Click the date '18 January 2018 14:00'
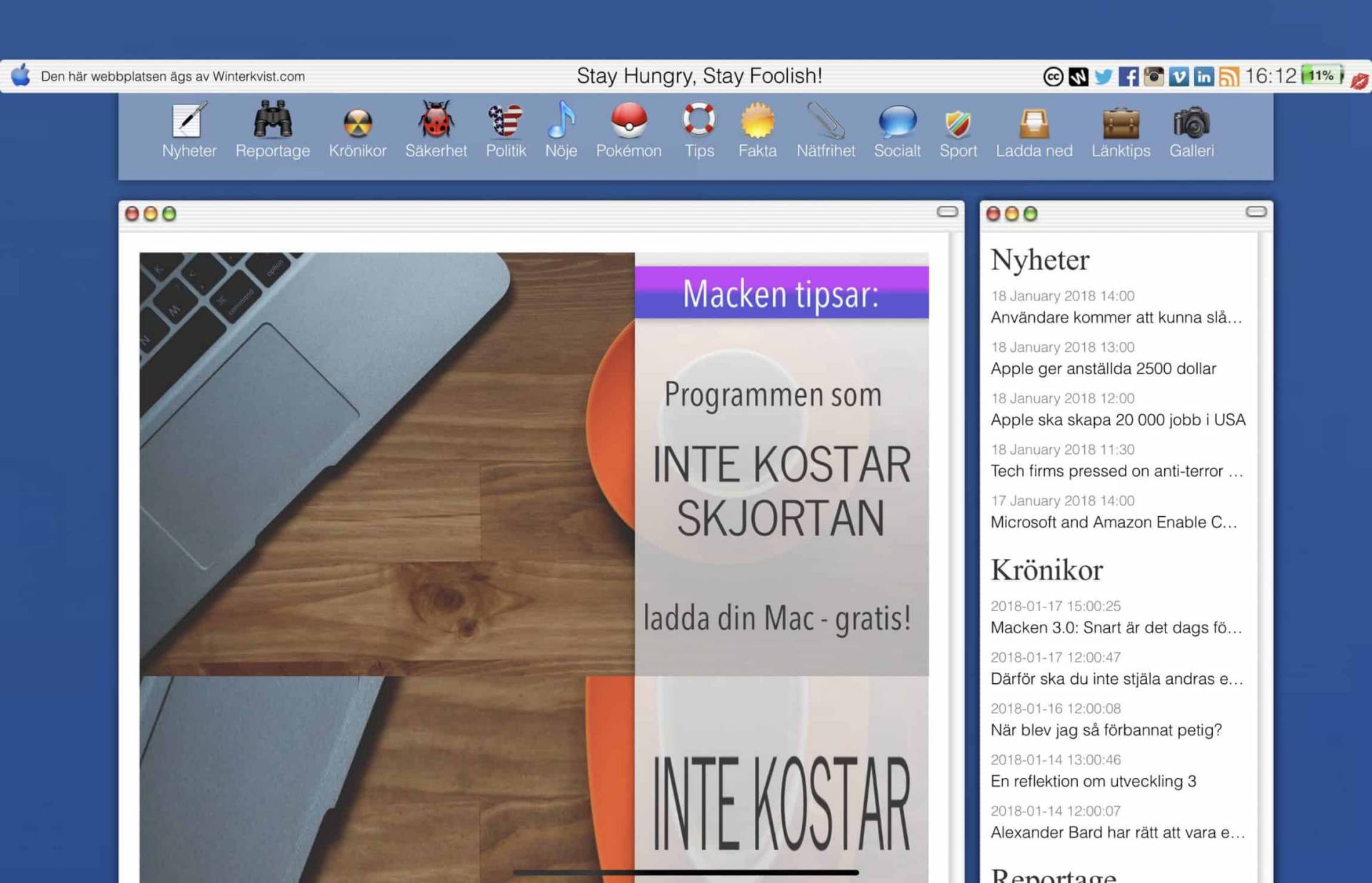This screenshot has width=1372, height=883. pyautogui.click(x=1062, y=296)
